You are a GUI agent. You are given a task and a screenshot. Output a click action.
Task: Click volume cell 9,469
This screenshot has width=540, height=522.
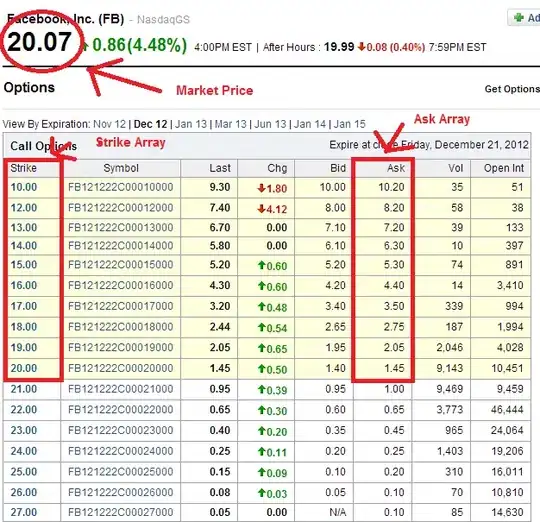tap(449, 389)
